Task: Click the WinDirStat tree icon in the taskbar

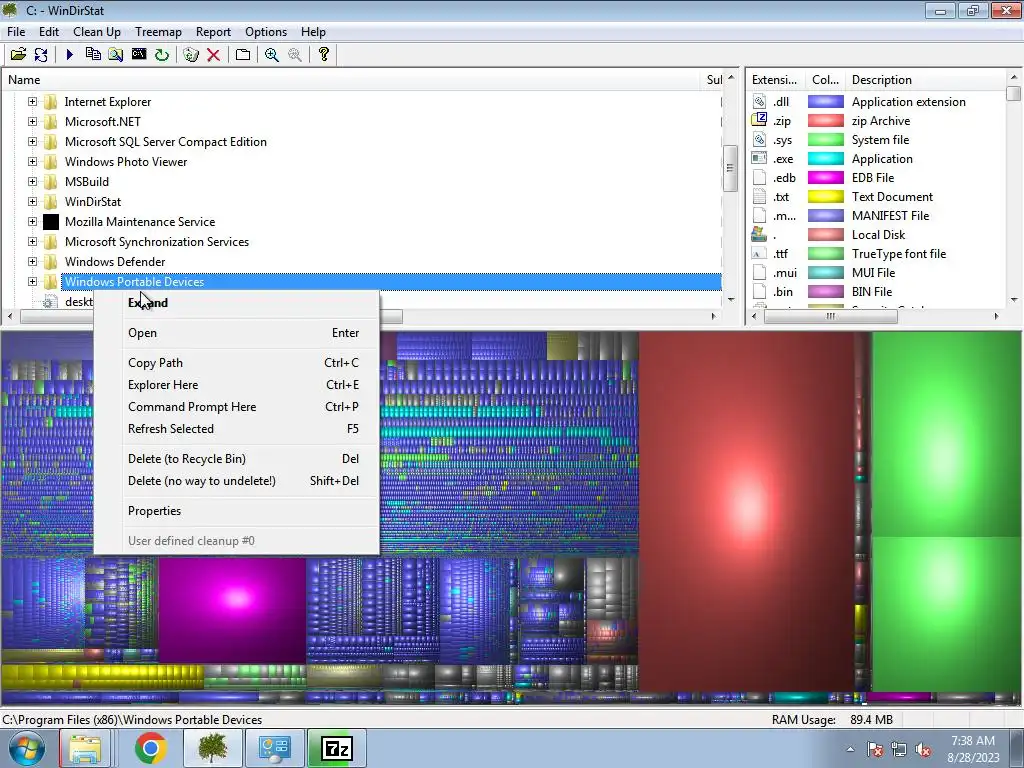Action: tap(212, 748)
